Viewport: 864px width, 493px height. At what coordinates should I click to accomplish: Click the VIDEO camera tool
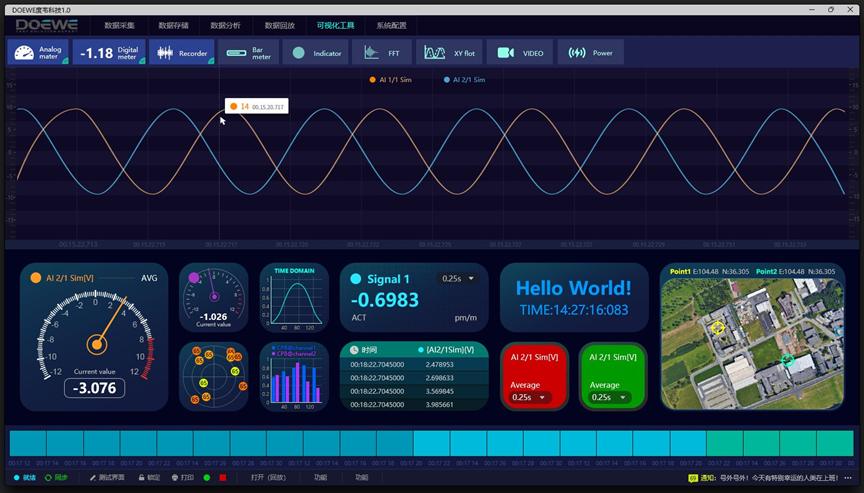(x=520, y=53)
